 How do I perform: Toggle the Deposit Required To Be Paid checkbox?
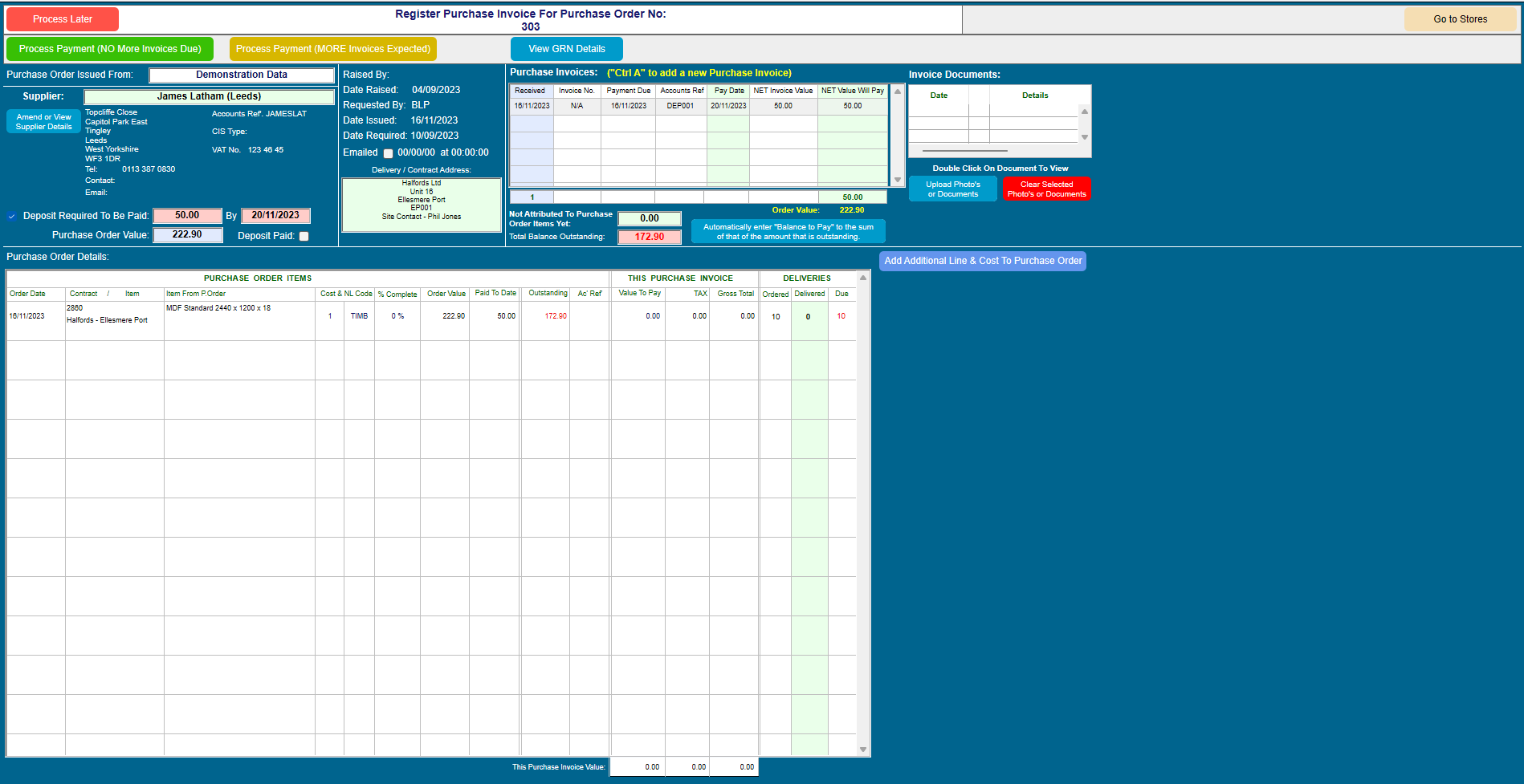click(12, 216)
